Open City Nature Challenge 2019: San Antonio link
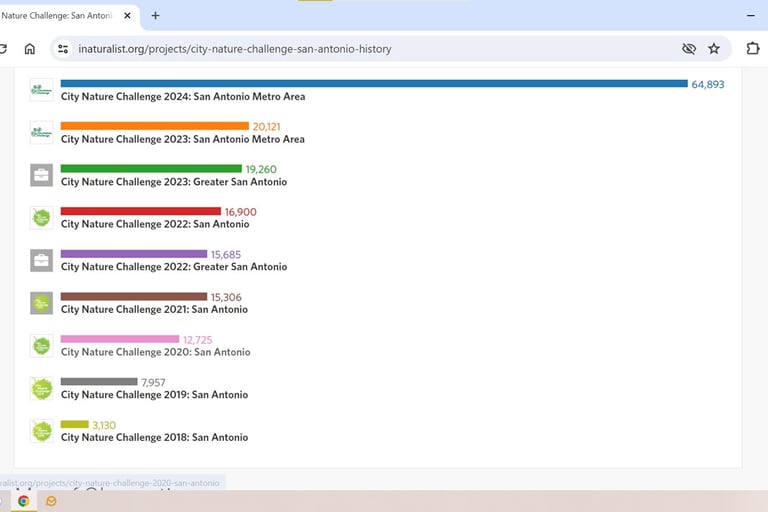Screen dimensions: 768x512 (x=154, y=395)
